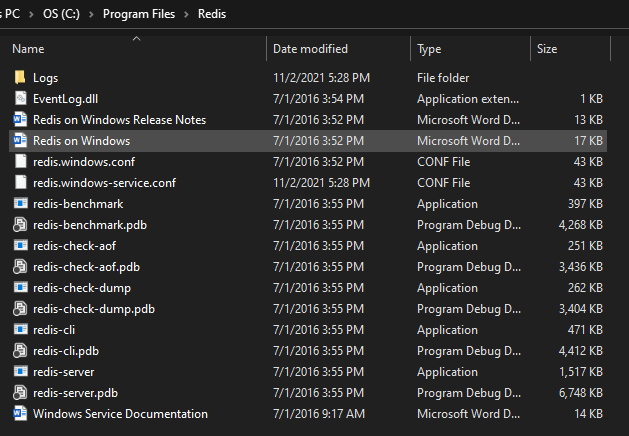Select the redis-server application name
The image size is (629, 436).
click(63, 372)
